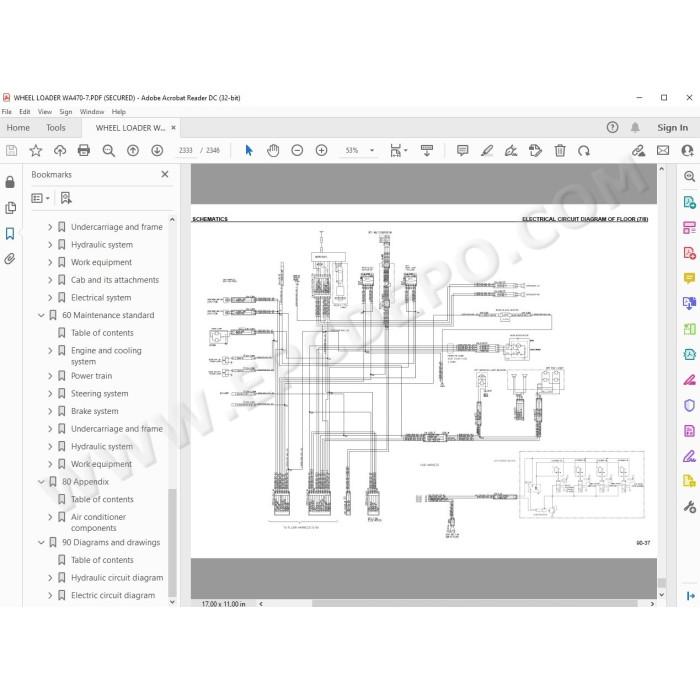Open the Electric circuit diagram bookmark
Viewport: 700px width, 700px height.
113,595
